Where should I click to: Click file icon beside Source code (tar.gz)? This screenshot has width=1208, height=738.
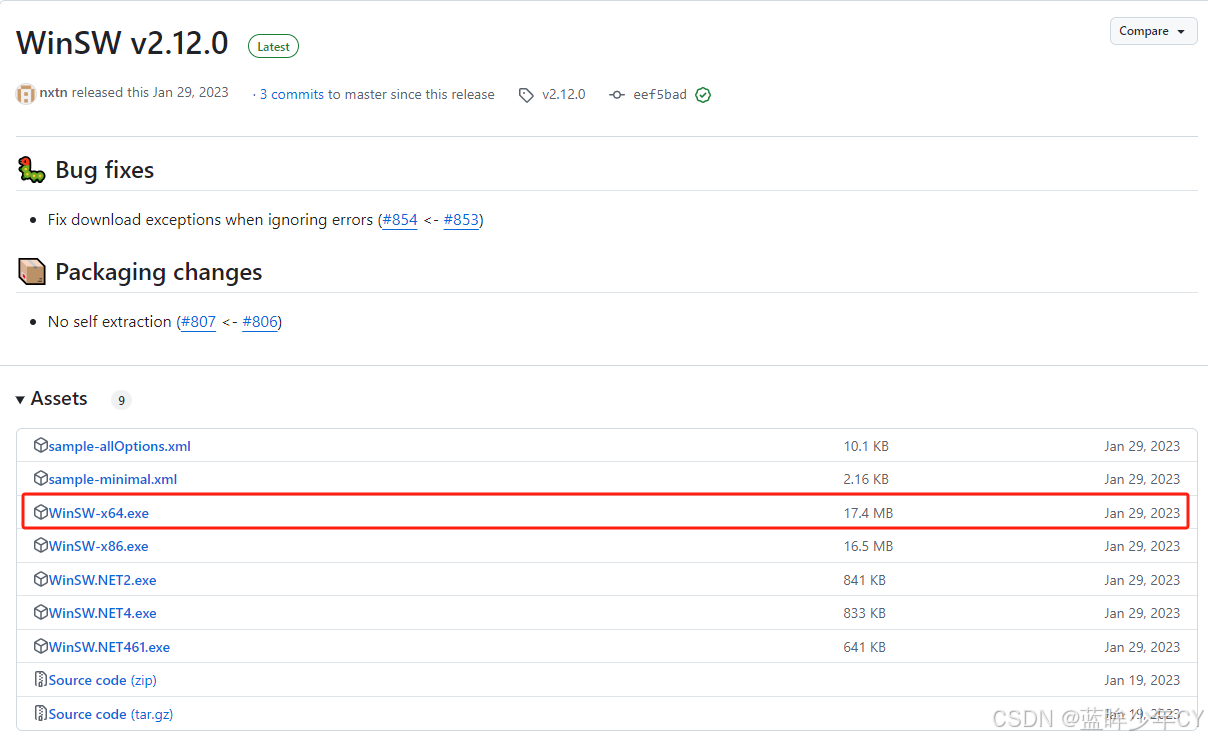pos(41,713)
